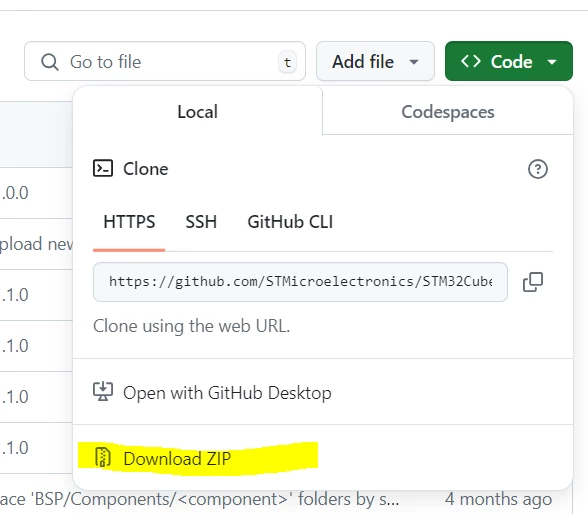Click the Clone heading text

tap(146, 169)
